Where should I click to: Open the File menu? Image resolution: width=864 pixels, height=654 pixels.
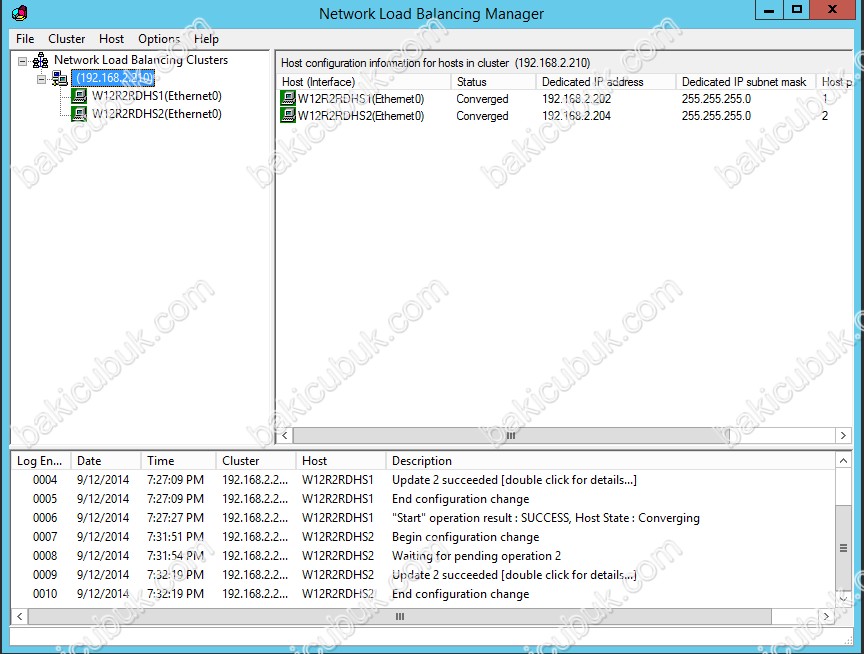coord(25,39)
